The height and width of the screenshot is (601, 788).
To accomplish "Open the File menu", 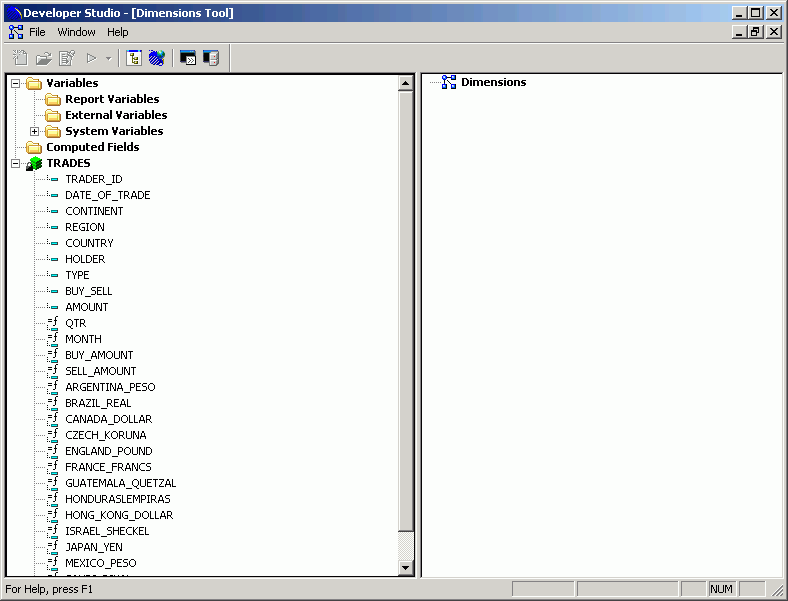I will tap(37, 32).
